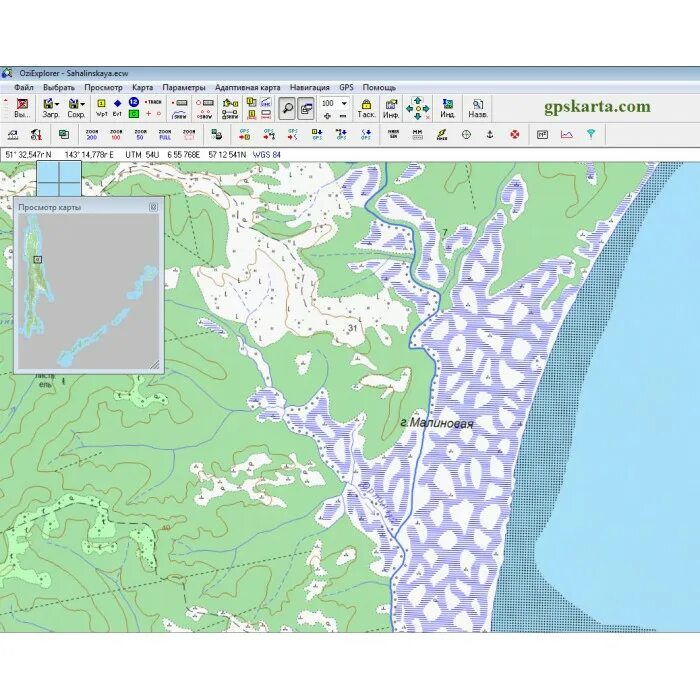Click the anchor icon
This screenshot has height=700, width=700.
[x=490, y=134]
